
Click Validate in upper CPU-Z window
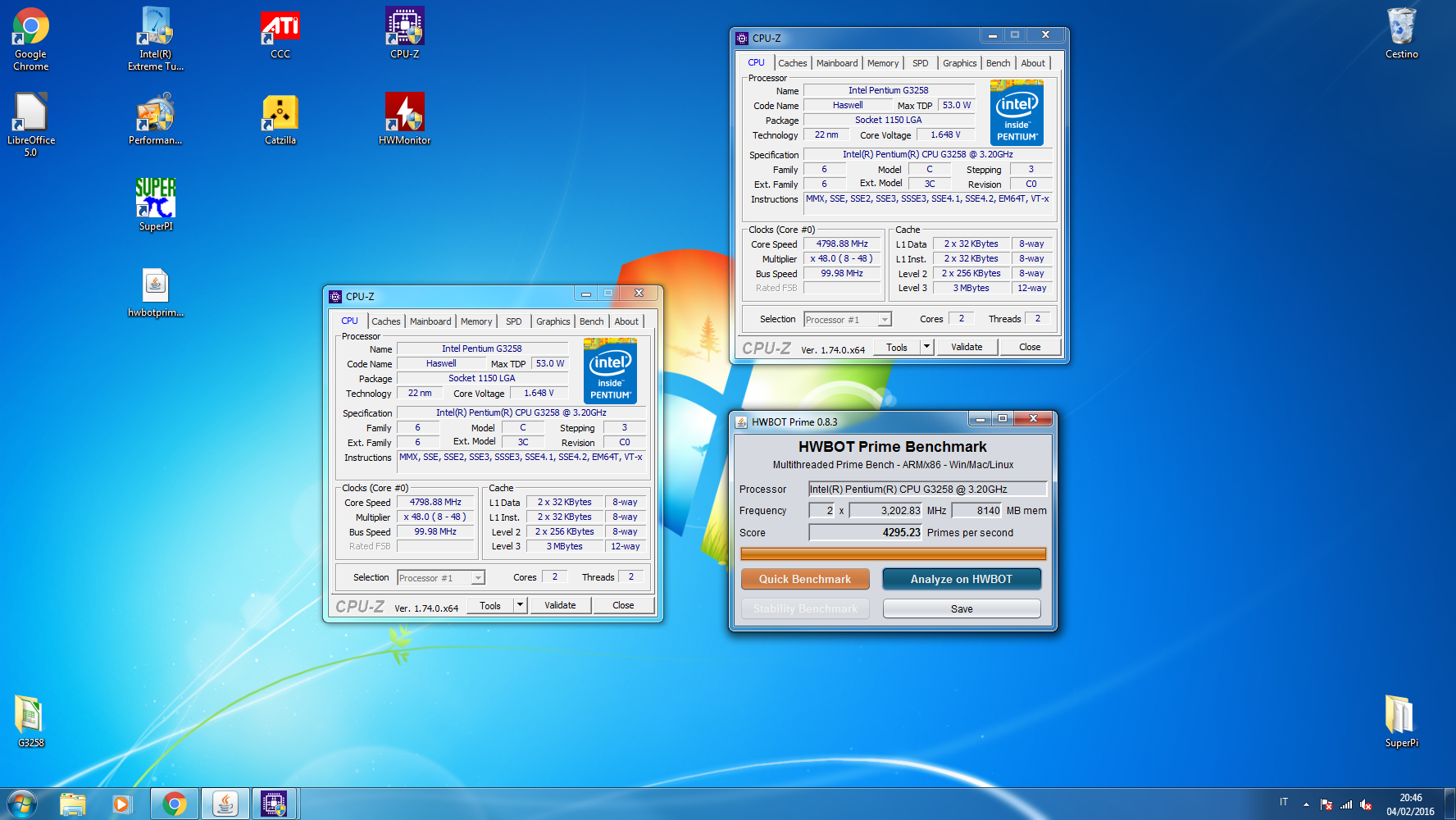967,347
